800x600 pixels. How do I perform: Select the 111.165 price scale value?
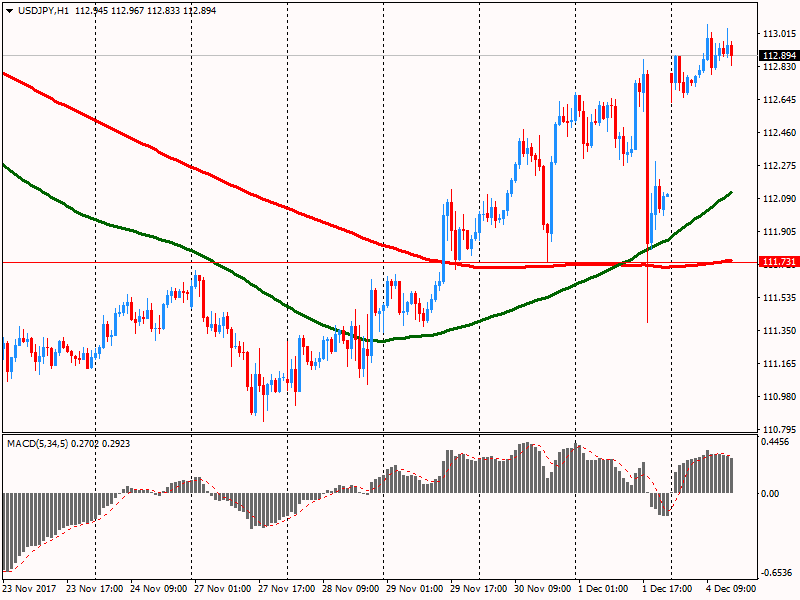(779, 364)
